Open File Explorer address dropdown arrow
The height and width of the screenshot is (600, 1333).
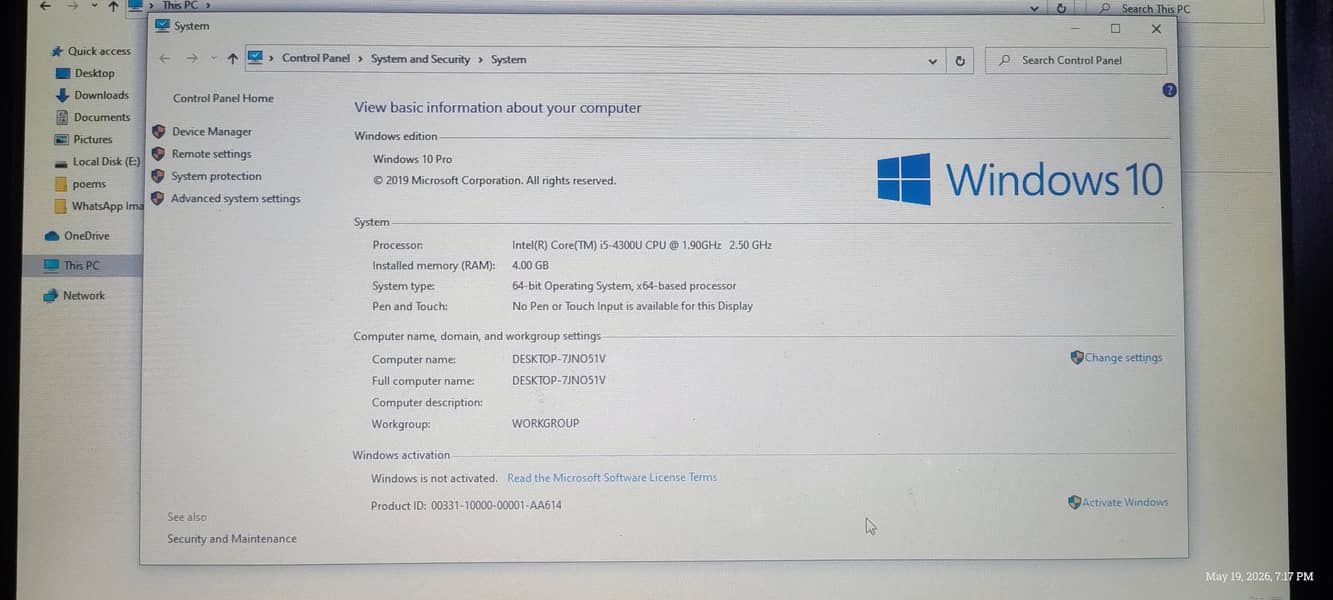[1035, 8]
